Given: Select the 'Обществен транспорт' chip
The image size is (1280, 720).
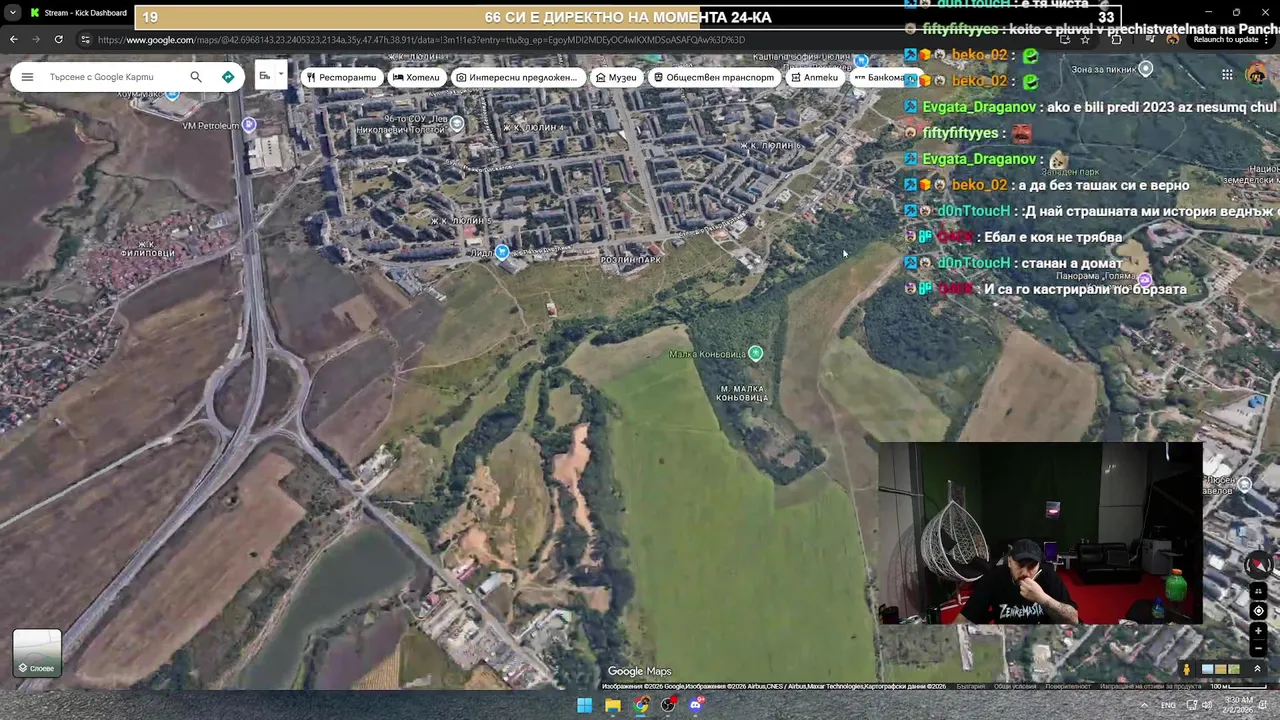Looking at the screenshot, I should coord(713,77).
